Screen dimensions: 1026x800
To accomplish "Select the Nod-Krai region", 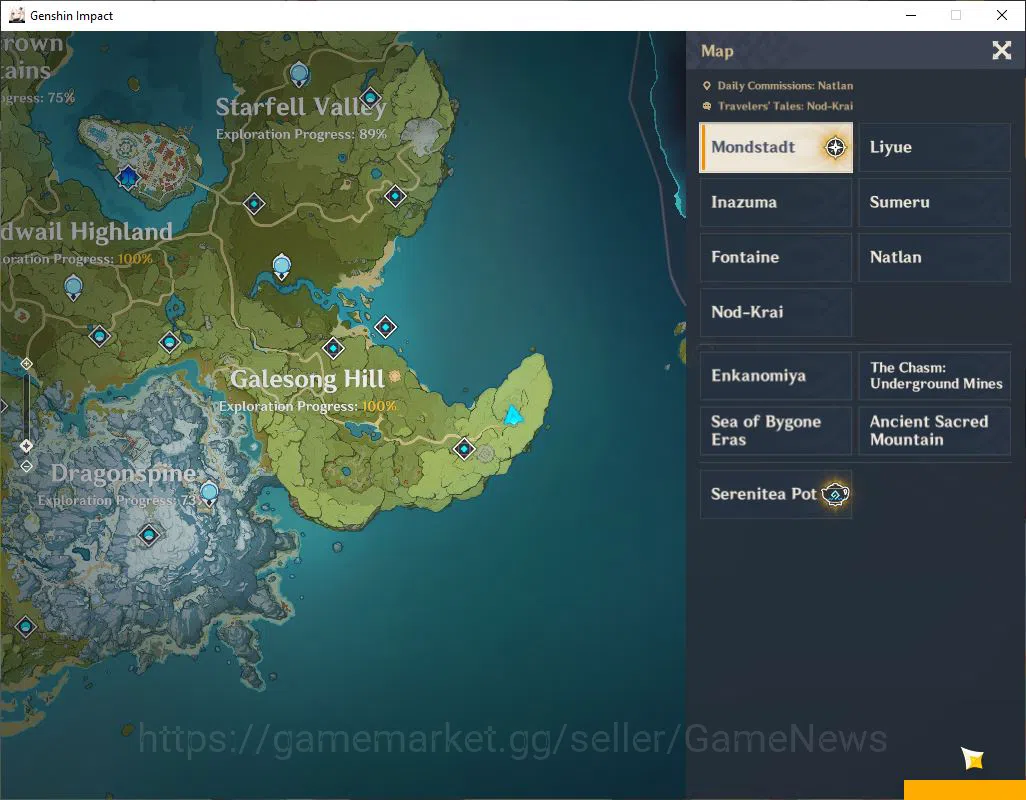I will point(776,312).
